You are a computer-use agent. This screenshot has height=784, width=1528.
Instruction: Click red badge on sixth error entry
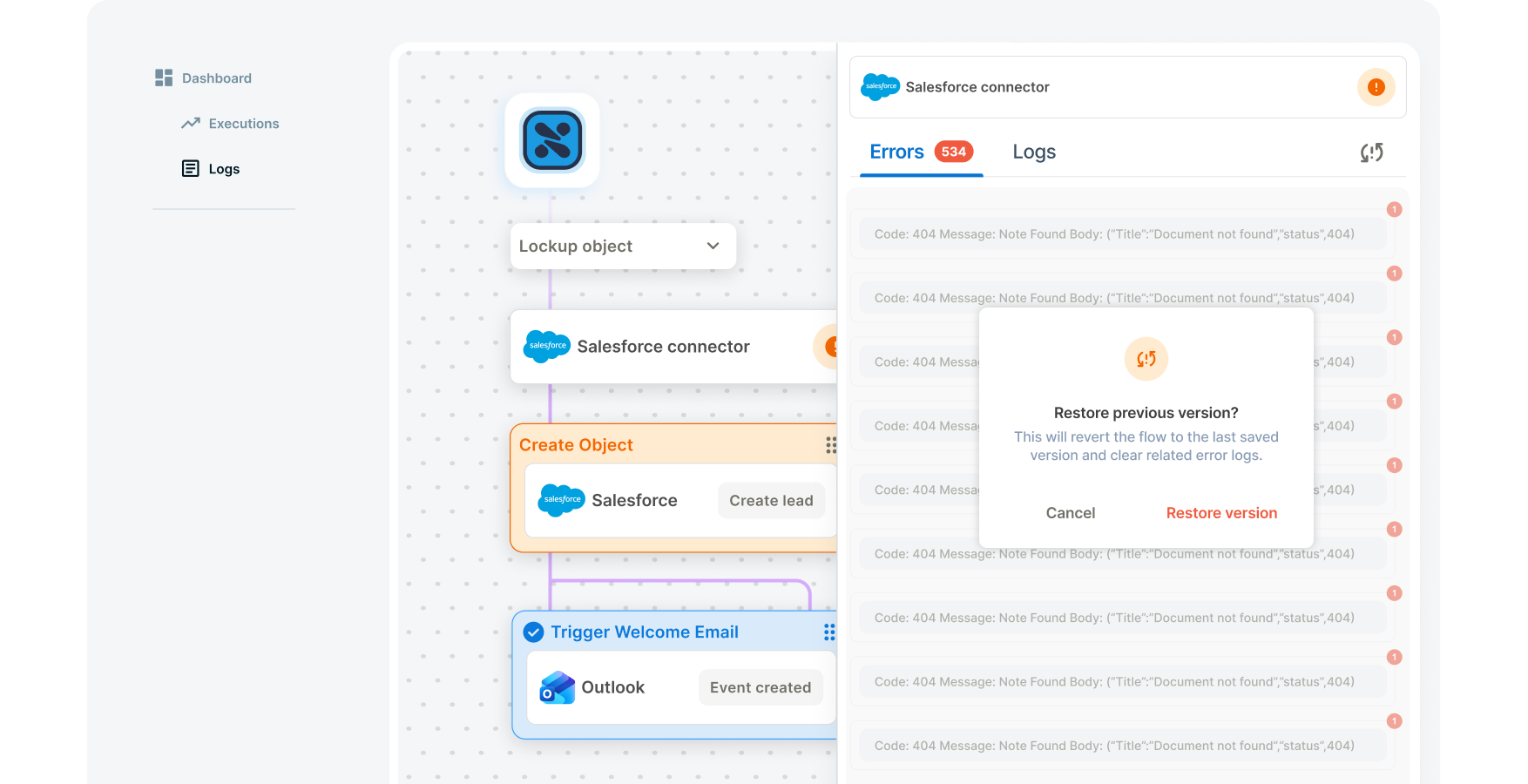[x=1394, y=530]
